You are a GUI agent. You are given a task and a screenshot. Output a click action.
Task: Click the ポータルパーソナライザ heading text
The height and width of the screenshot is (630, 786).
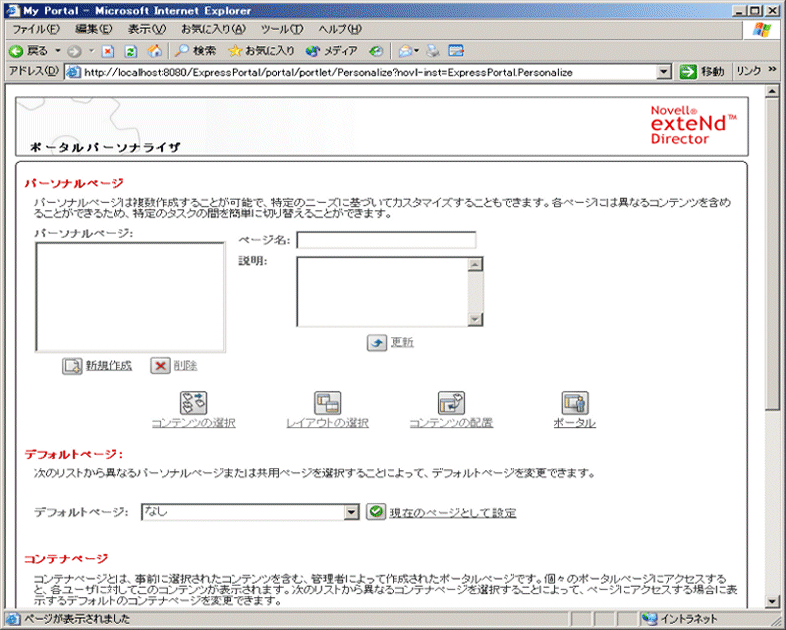coord(105,147)
